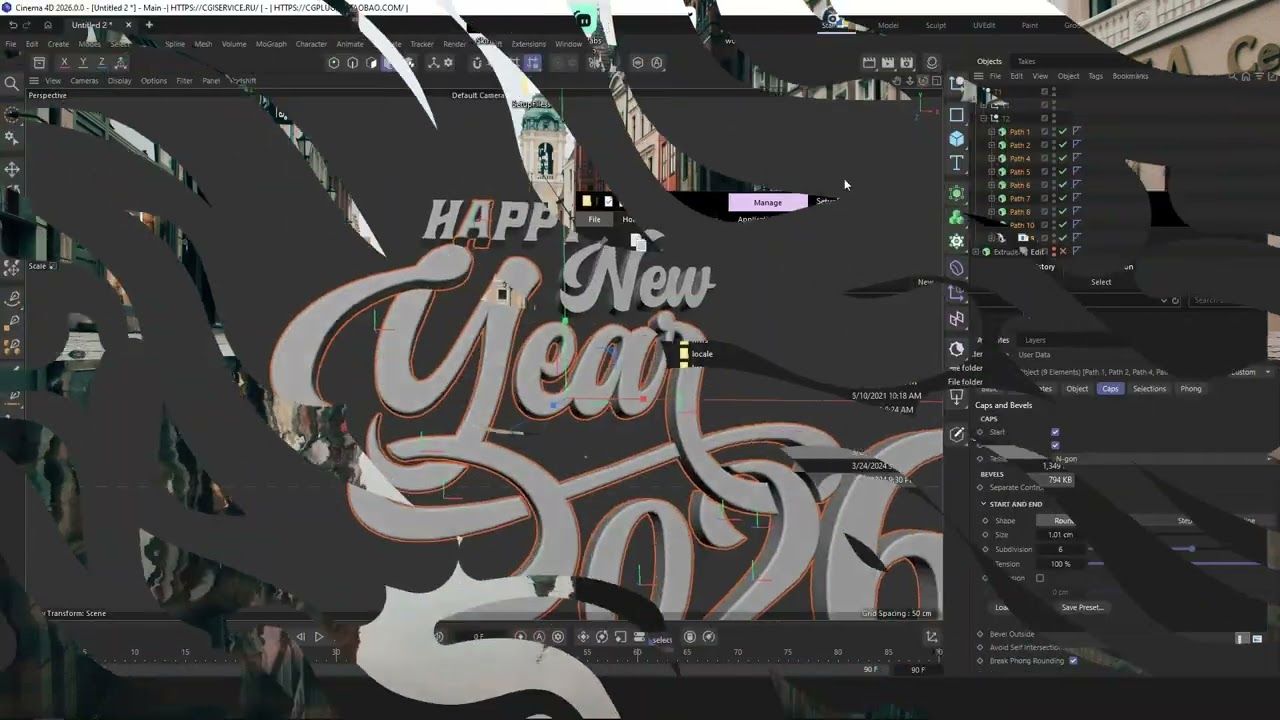1280x720 pixels.
Task: Click the viewport search magnifier icon
Action: [x=12, y=84]
